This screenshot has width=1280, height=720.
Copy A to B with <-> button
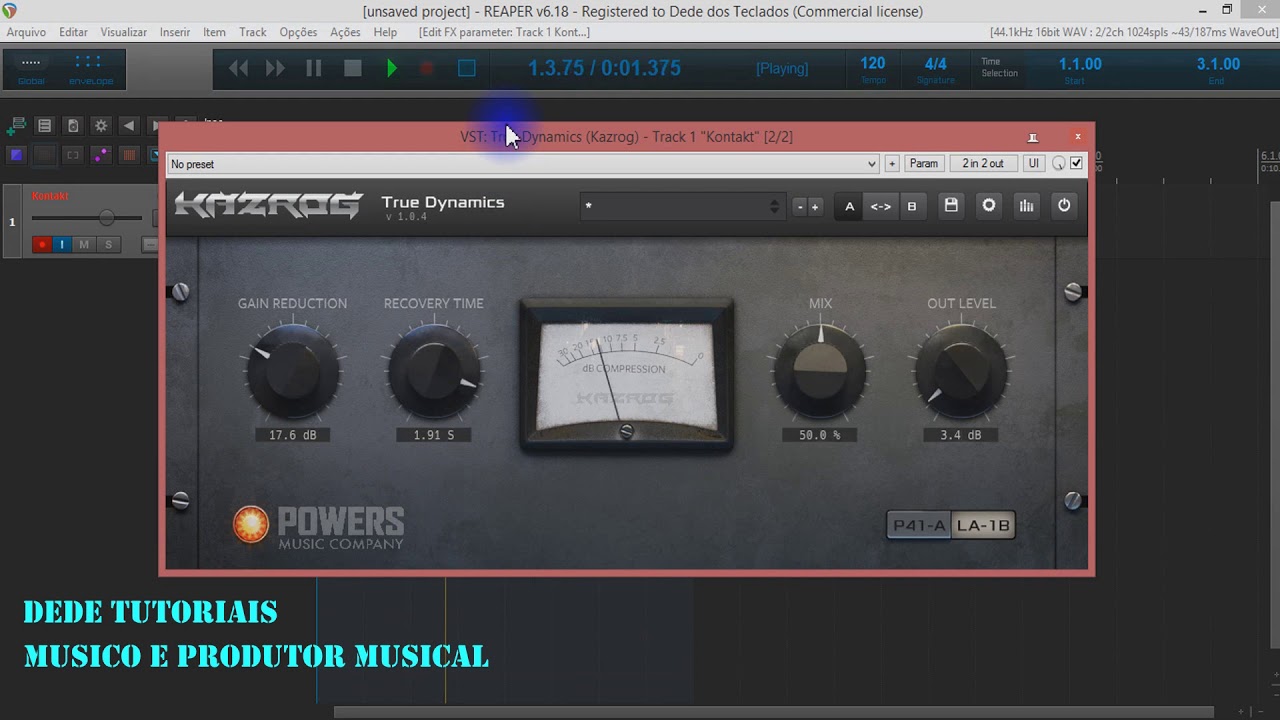(880, 207)
